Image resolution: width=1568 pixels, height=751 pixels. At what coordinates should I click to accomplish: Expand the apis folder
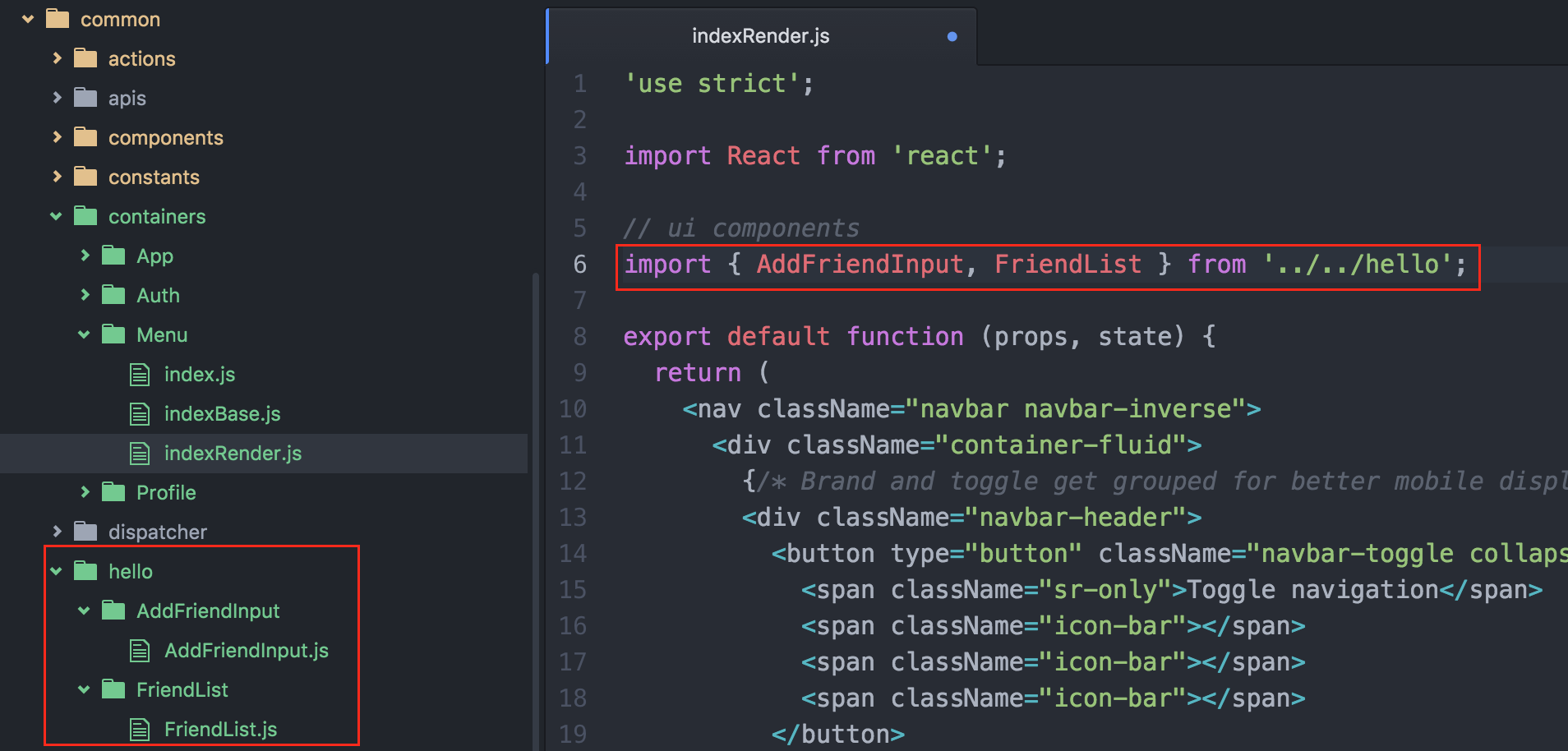click(56, 97)
